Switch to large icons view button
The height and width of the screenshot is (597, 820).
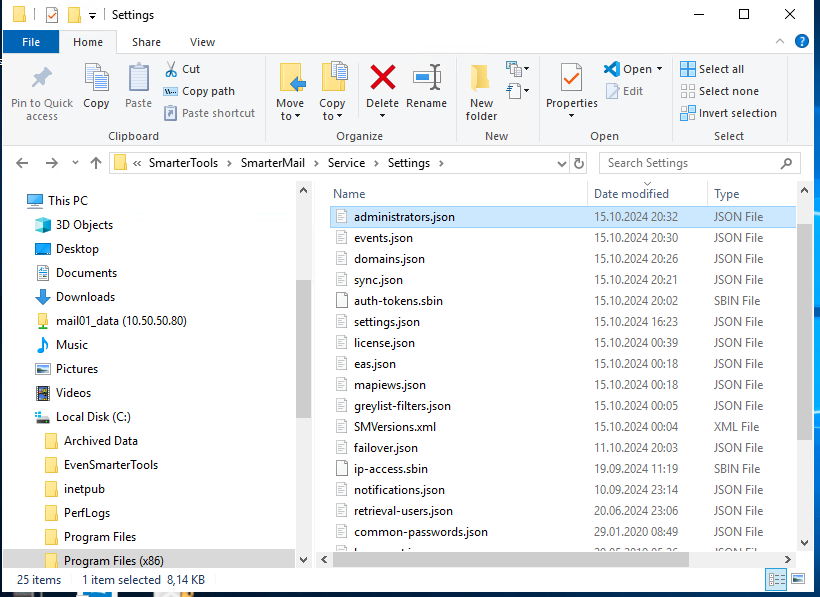click(797, 579)
